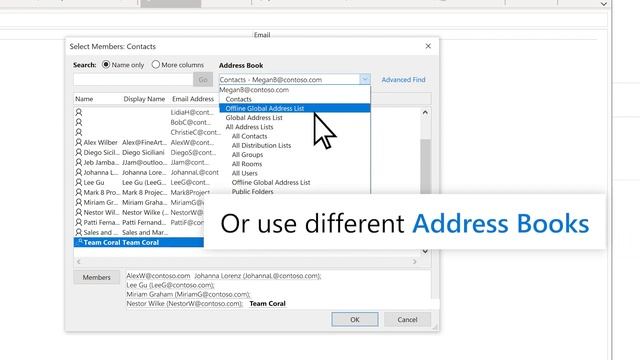Select the JJam@outloo... display name cell
Viewport: 640px width, 360px height.
144,162
